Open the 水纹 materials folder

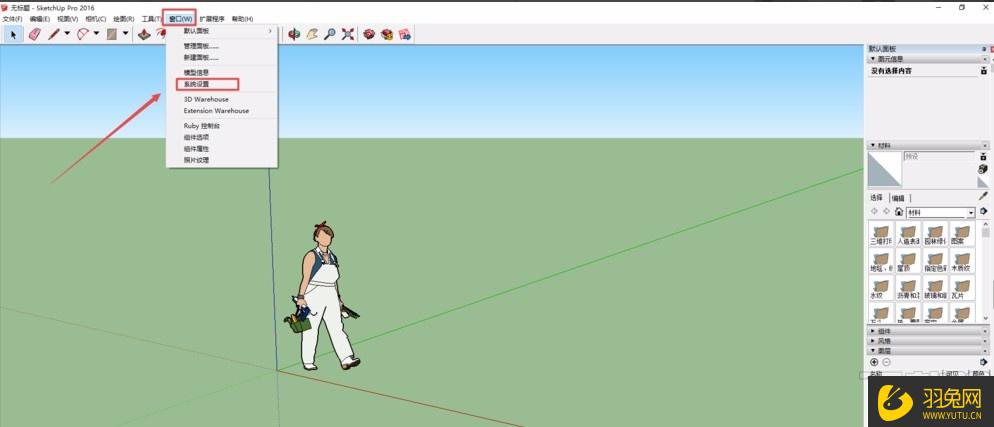click(881, 288)
